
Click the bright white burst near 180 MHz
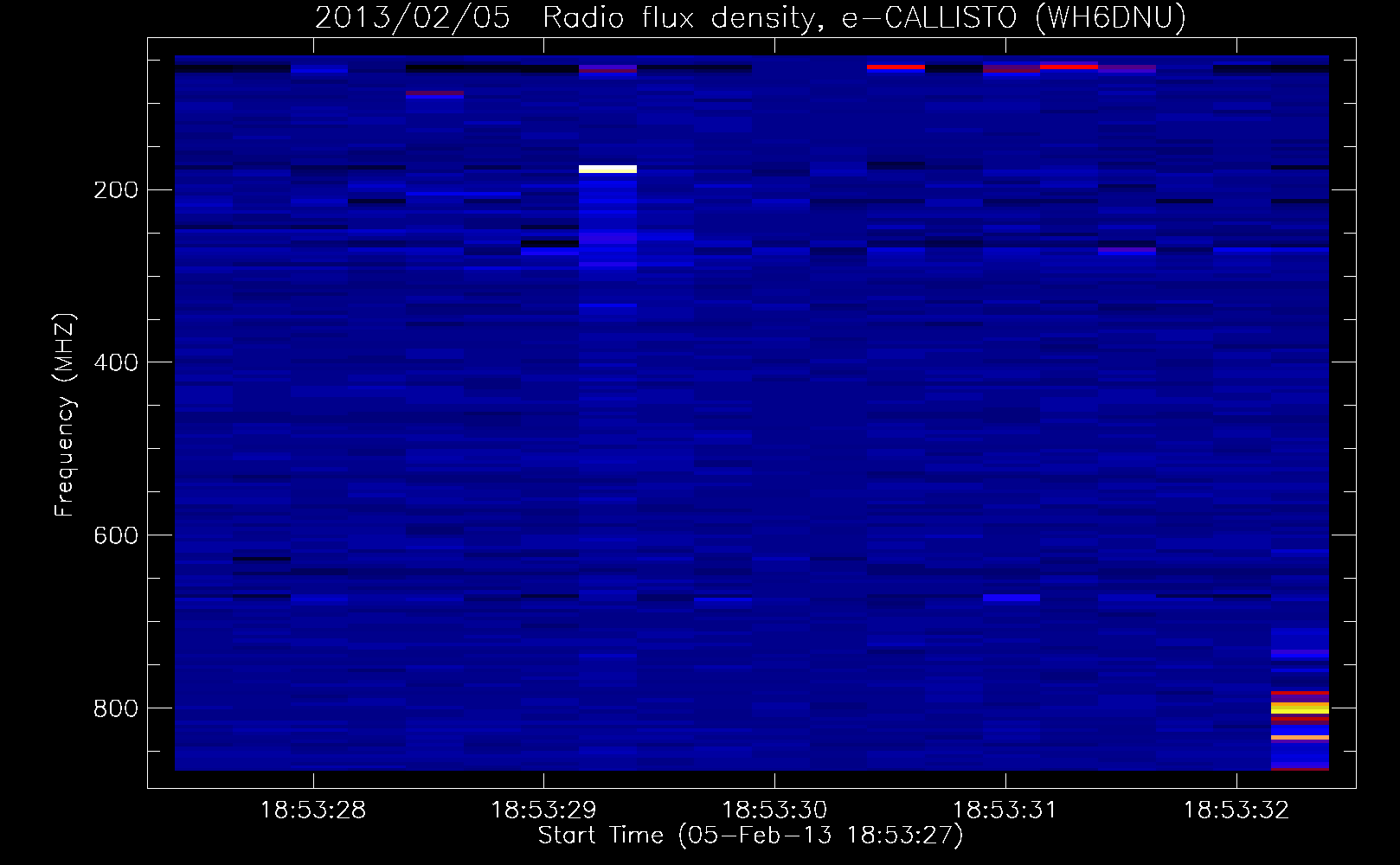coord(607,169)
